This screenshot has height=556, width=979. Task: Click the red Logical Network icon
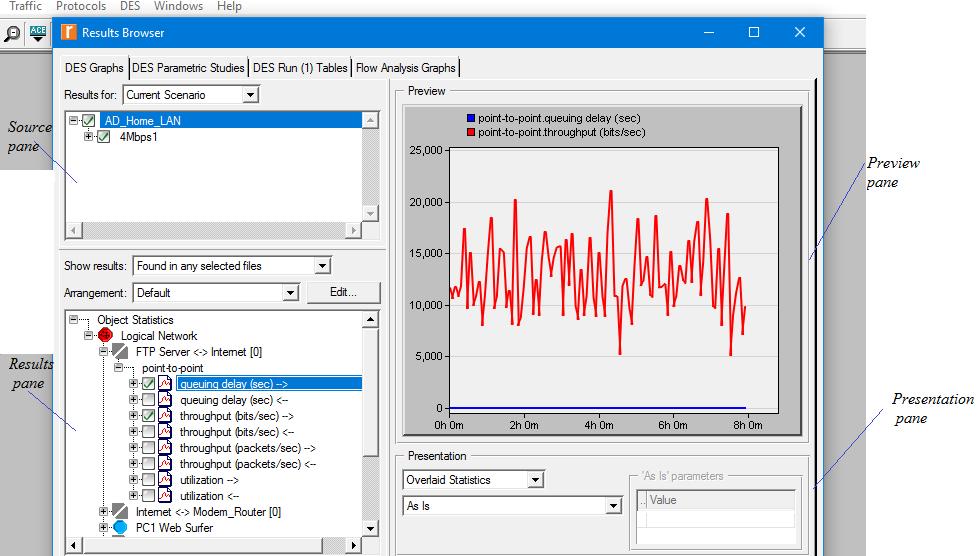[x=105, y=336]
